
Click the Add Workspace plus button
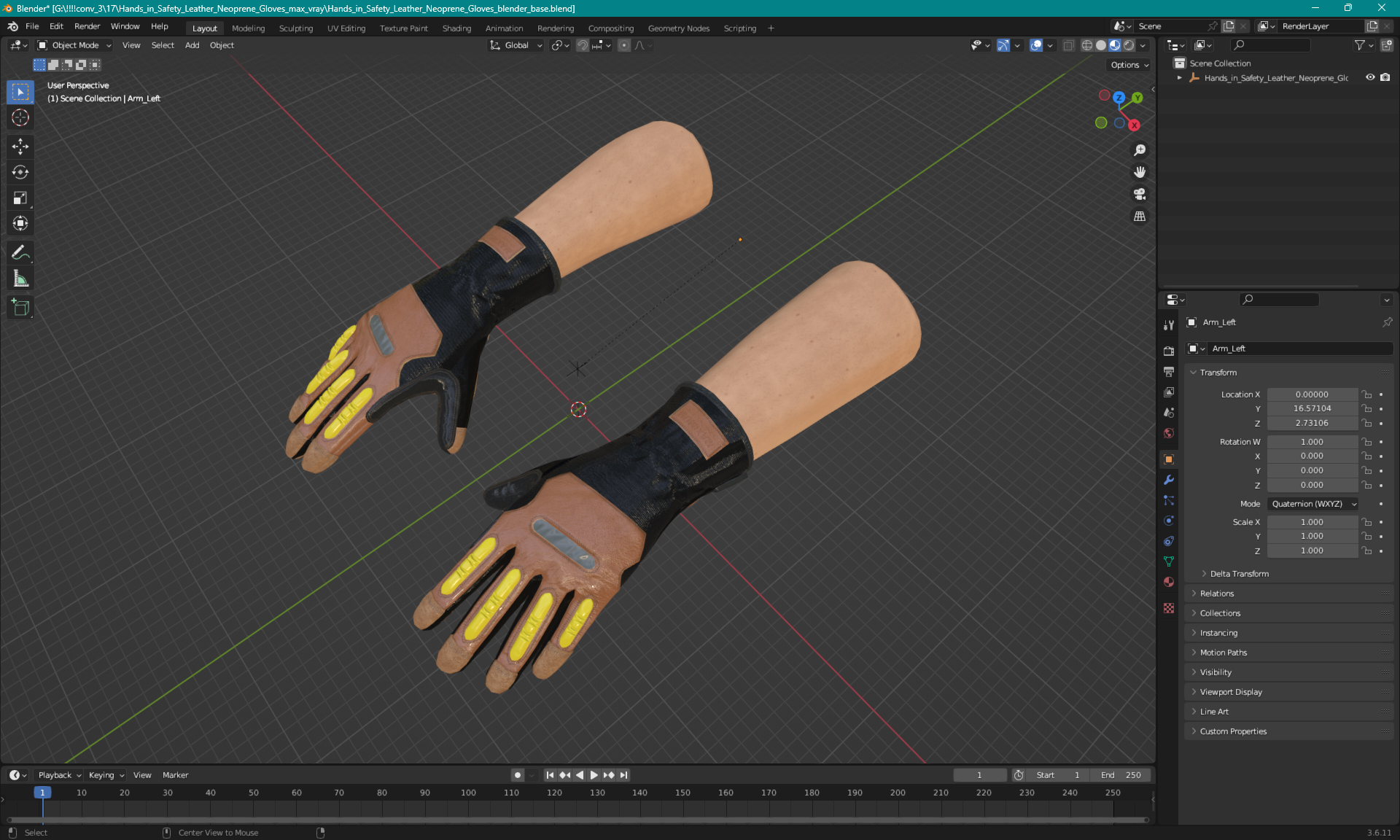(x=771, y=28)
